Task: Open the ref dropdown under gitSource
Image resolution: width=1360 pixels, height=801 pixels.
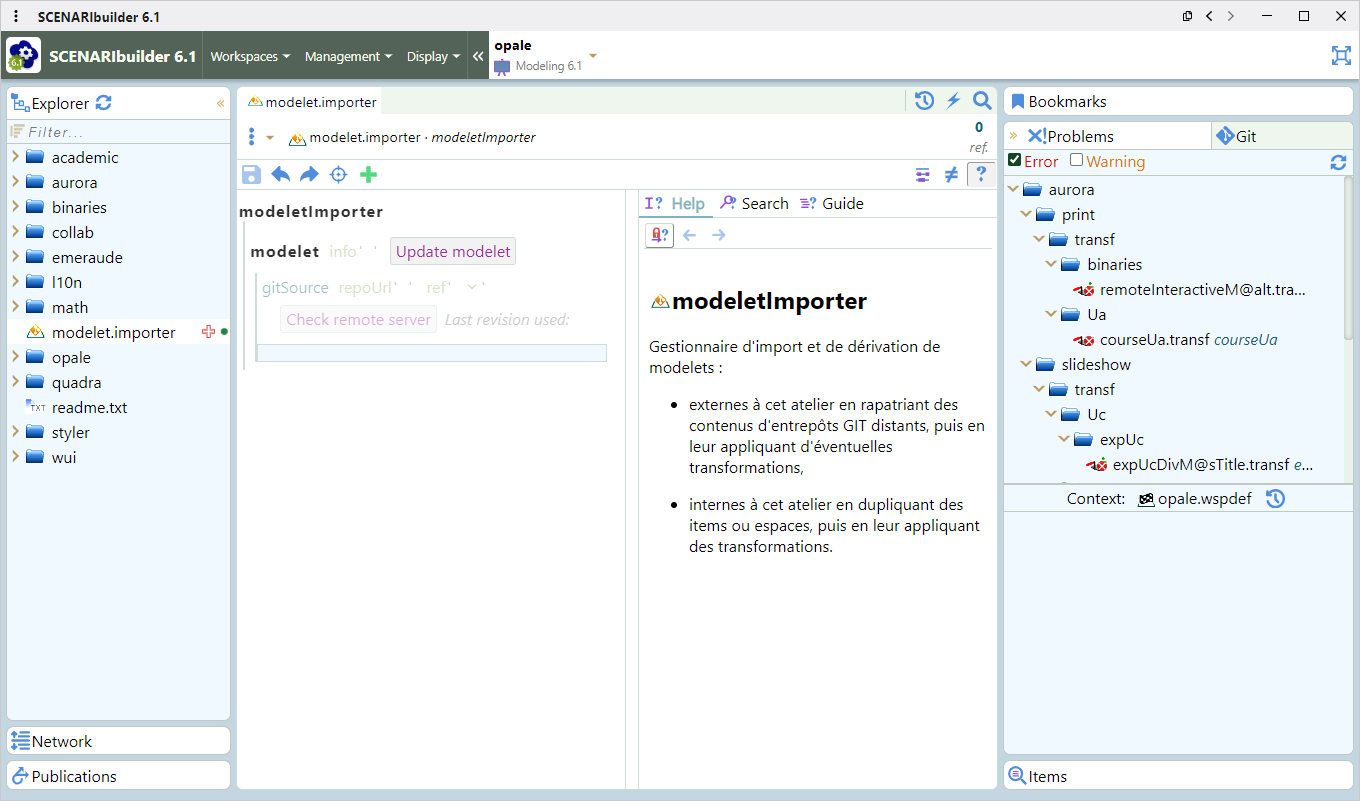Action: [471, 286]
